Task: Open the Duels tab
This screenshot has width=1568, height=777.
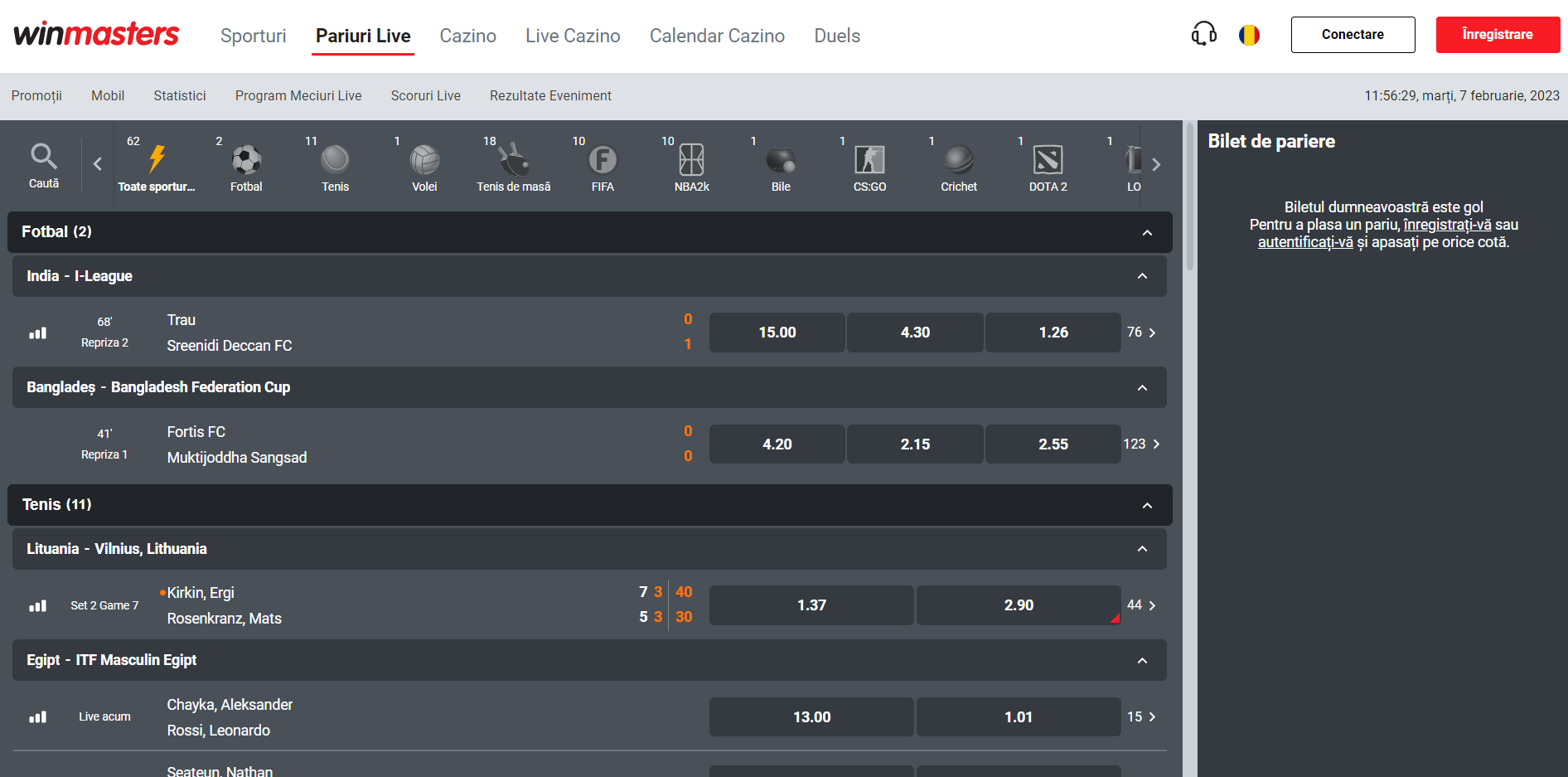Action: click(837, 36)
